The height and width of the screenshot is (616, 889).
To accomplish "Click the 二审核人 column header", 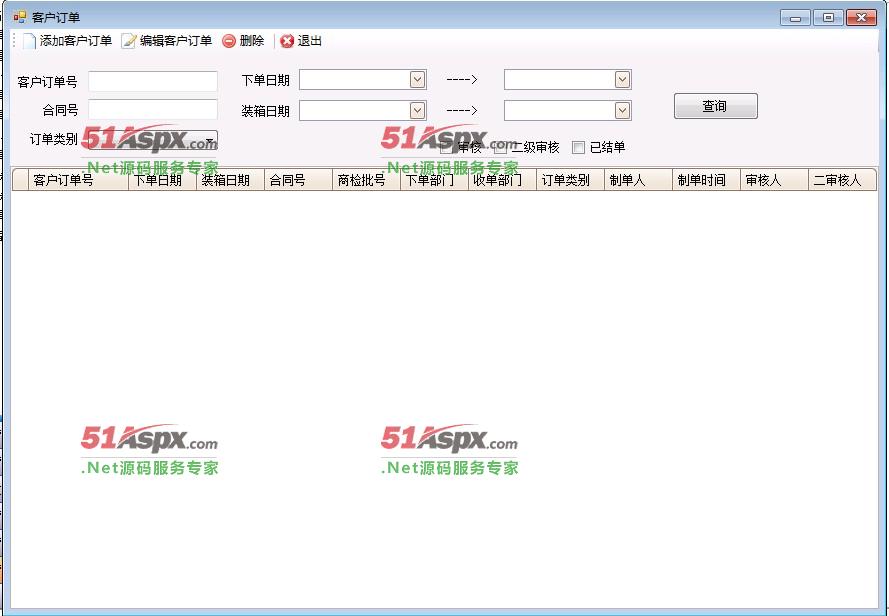I will click(x=843, y=180).
